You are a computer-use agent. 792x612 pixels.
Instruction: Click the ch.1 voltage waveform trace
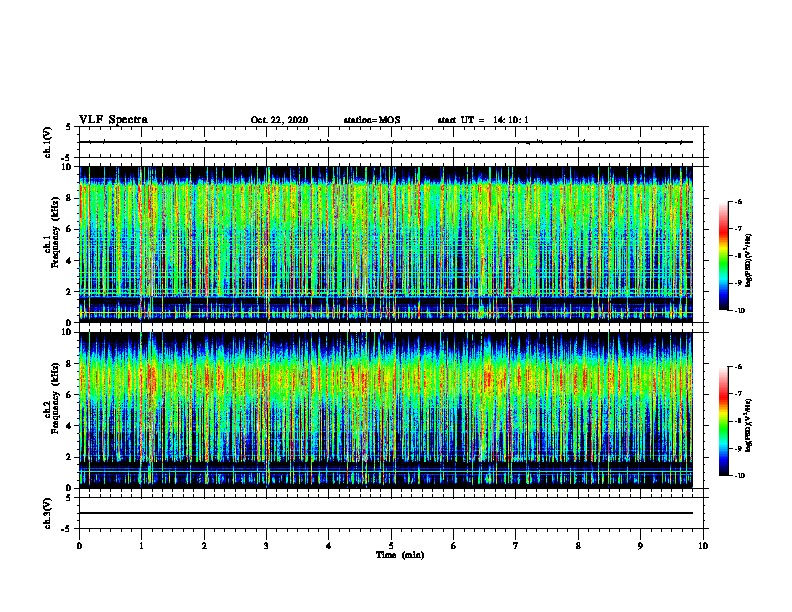click(385, 142)
